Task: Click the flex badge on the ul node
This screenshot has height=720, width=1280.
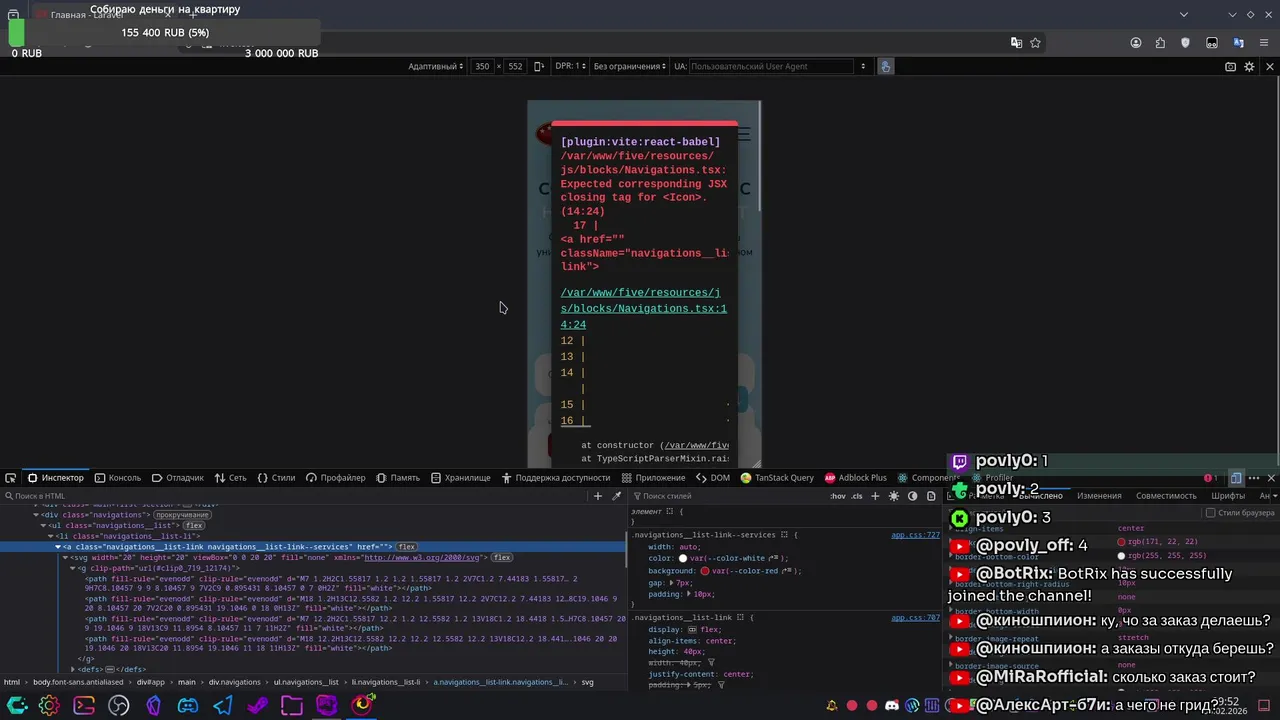Action: (193, 525)
